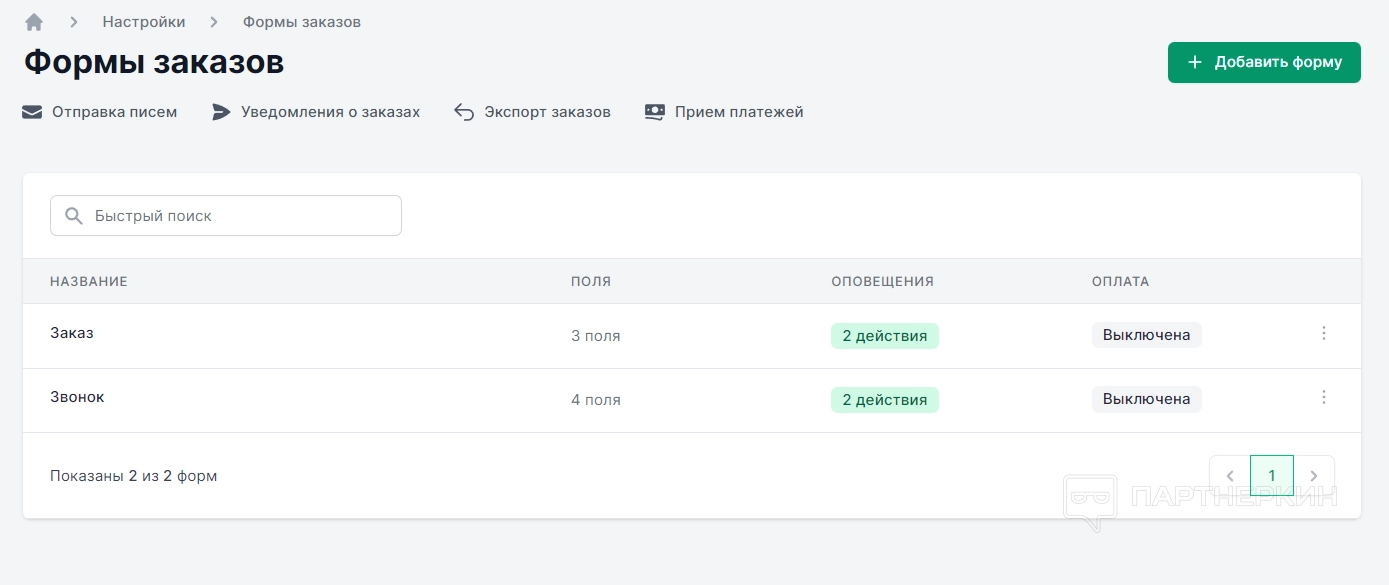The height and width of the screenshot is (585, 1389).
Task: Click the export orders arrow icon
Action: [x=464, y=112]
